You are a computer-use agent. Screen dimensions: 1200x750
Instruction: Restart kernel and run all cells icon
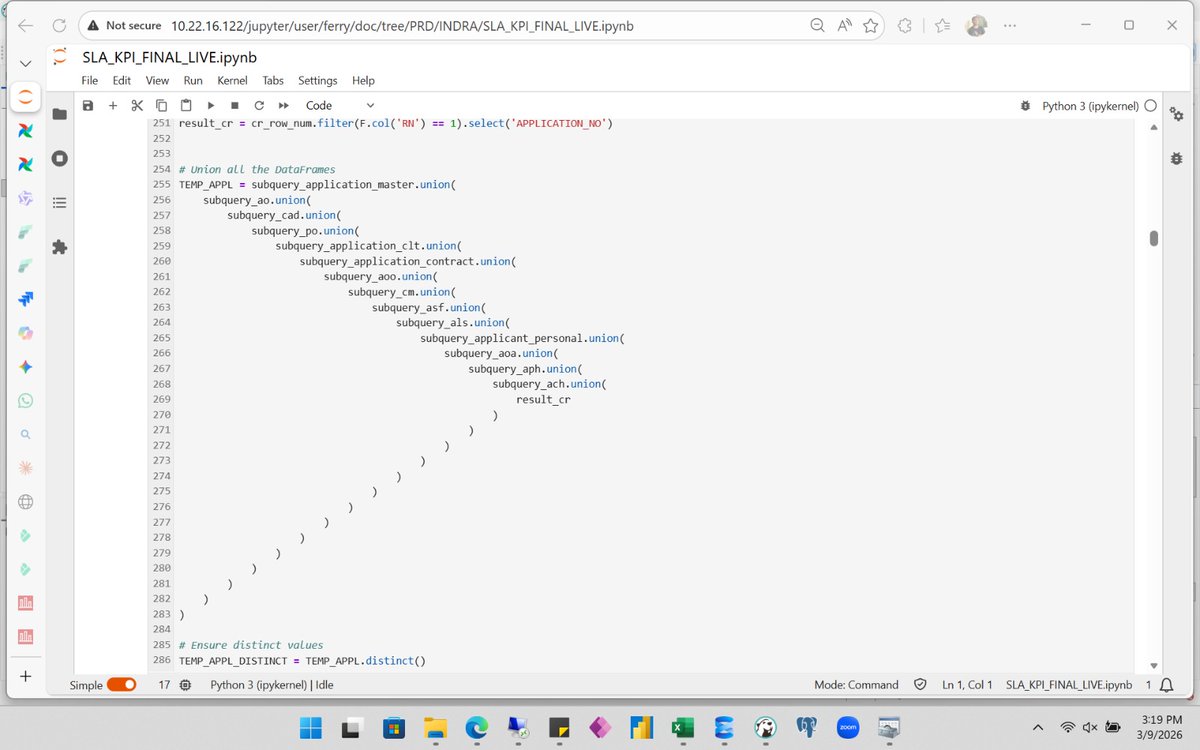284,105
